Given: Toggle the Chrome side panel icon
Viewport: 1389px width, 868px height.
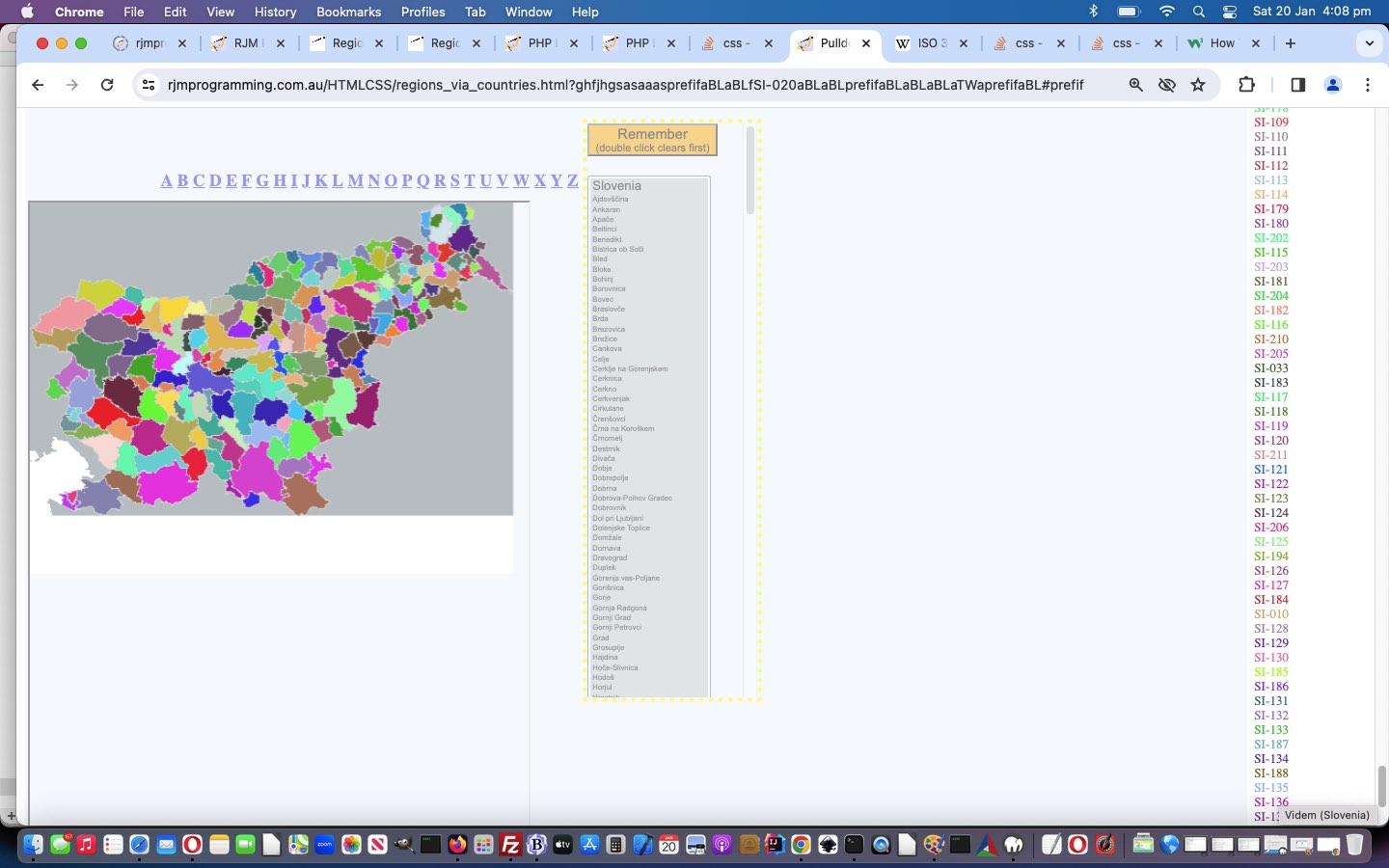Looking at the screenshot, I should click(x=1297, y=85).
